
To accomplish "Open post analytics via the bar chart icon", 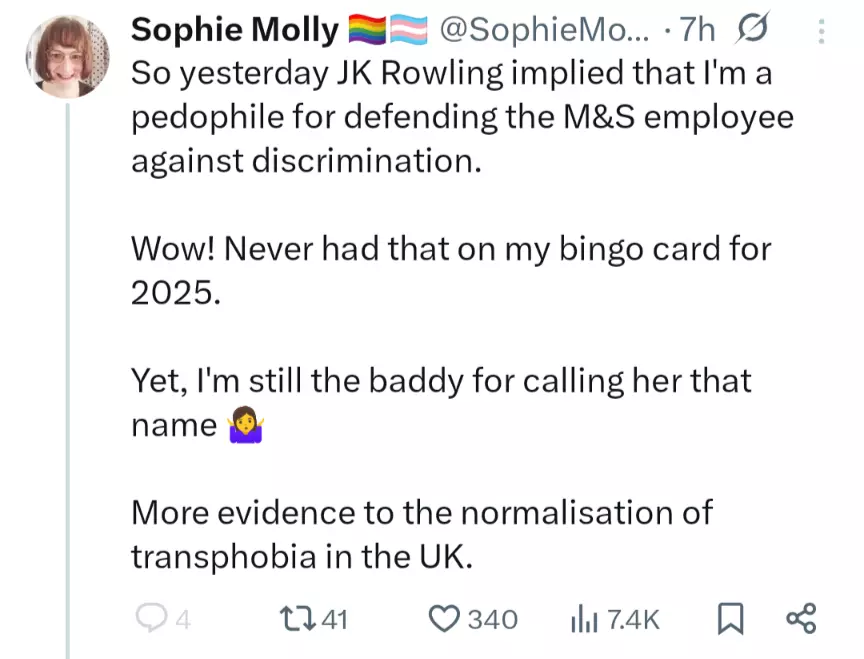I will pos(583,620).
